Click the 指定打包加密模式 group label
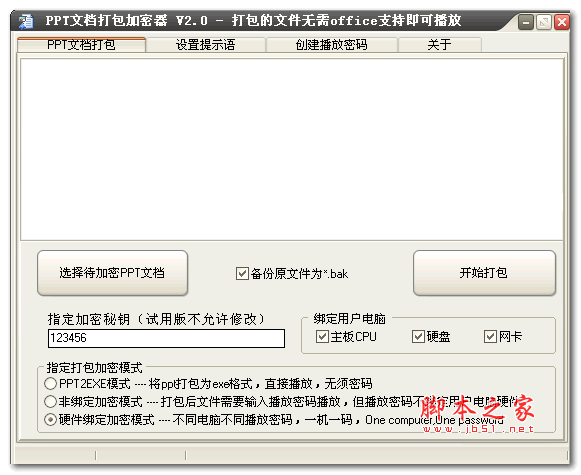 pos(94,368)
